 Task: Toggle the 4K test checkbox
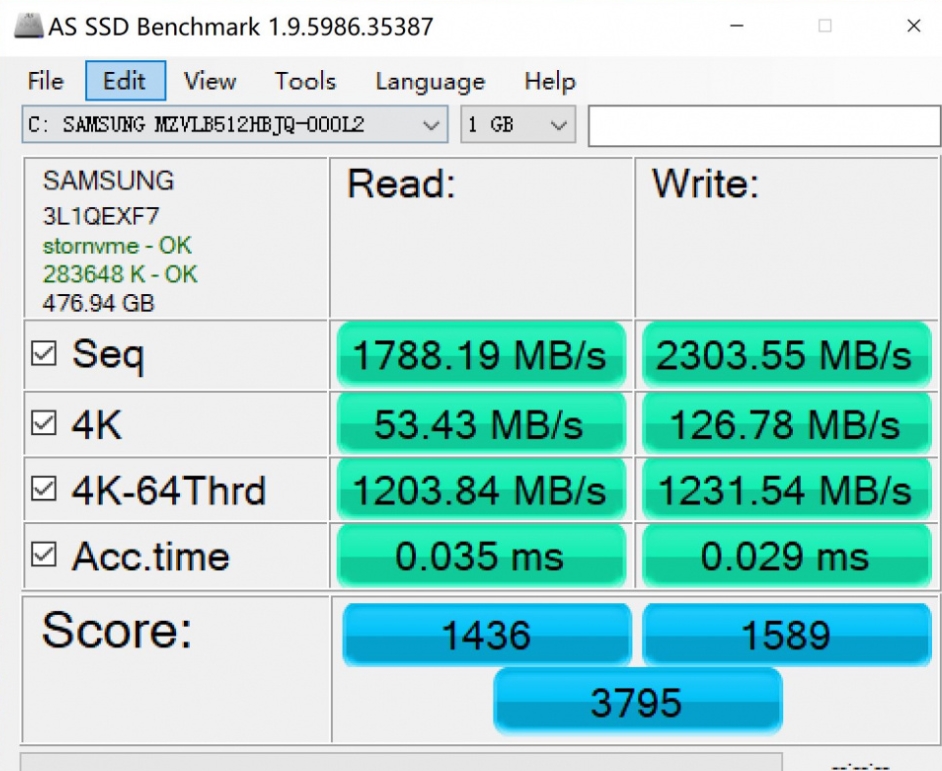(x=44, y=423)
